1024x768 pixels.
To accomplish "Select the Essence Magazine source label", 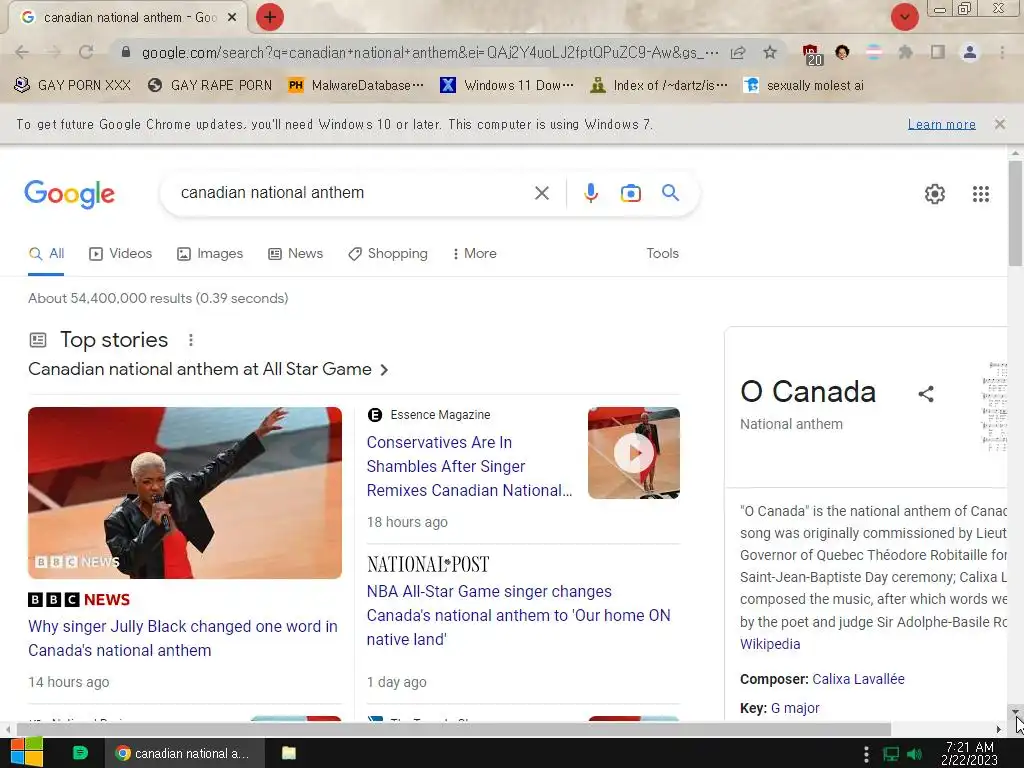I will click(440, 415).
